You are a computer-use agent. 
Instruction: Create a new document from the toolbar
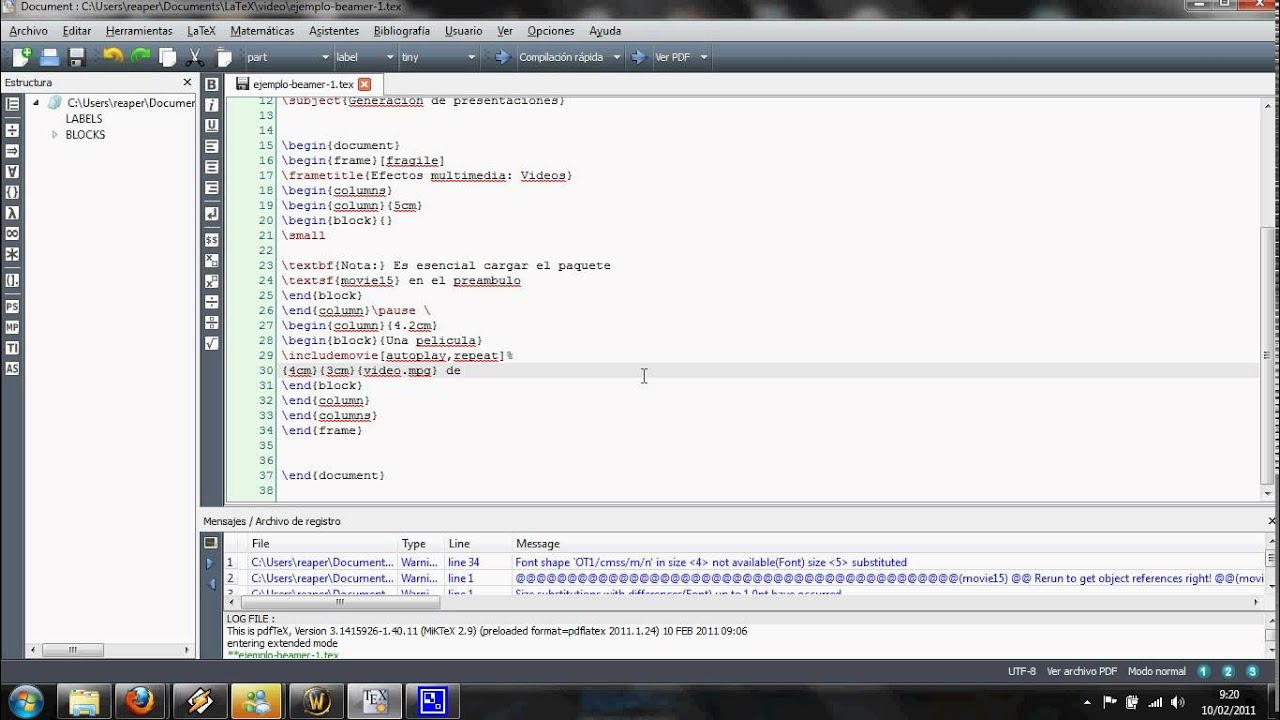[21, 57]
